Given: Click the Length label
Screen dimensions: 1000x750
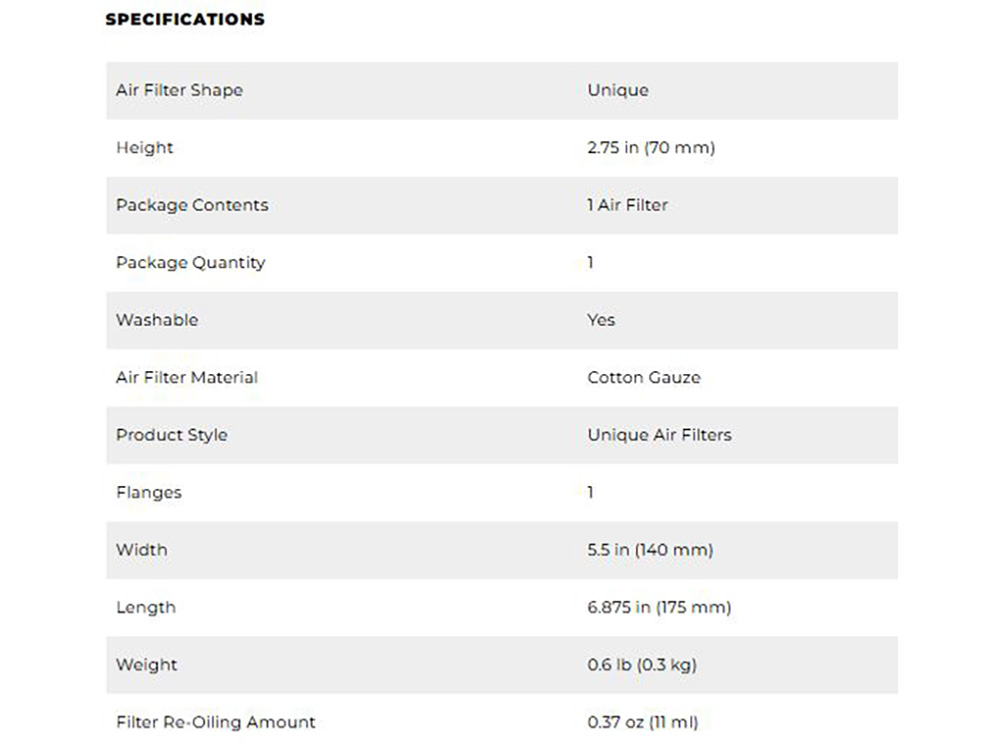Looking at the screenshot, I should click(x=146, y=608).
